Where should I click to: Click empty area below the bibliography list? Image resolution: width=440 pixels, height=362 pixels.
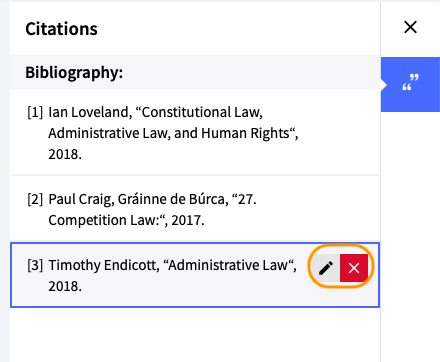point(195,335)
